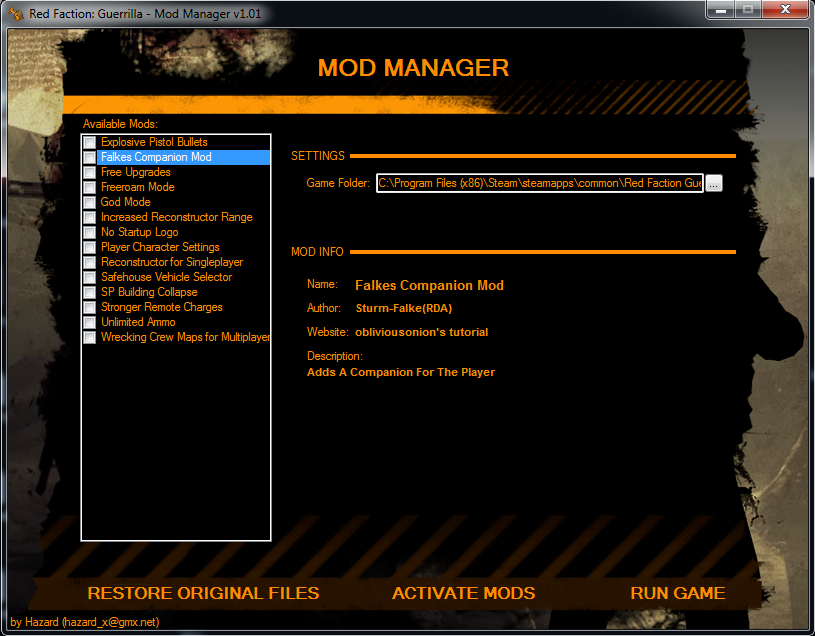Tick Increased Reconstructor Range checkbox
Screen dimensions: 815x636
(90, 217)
